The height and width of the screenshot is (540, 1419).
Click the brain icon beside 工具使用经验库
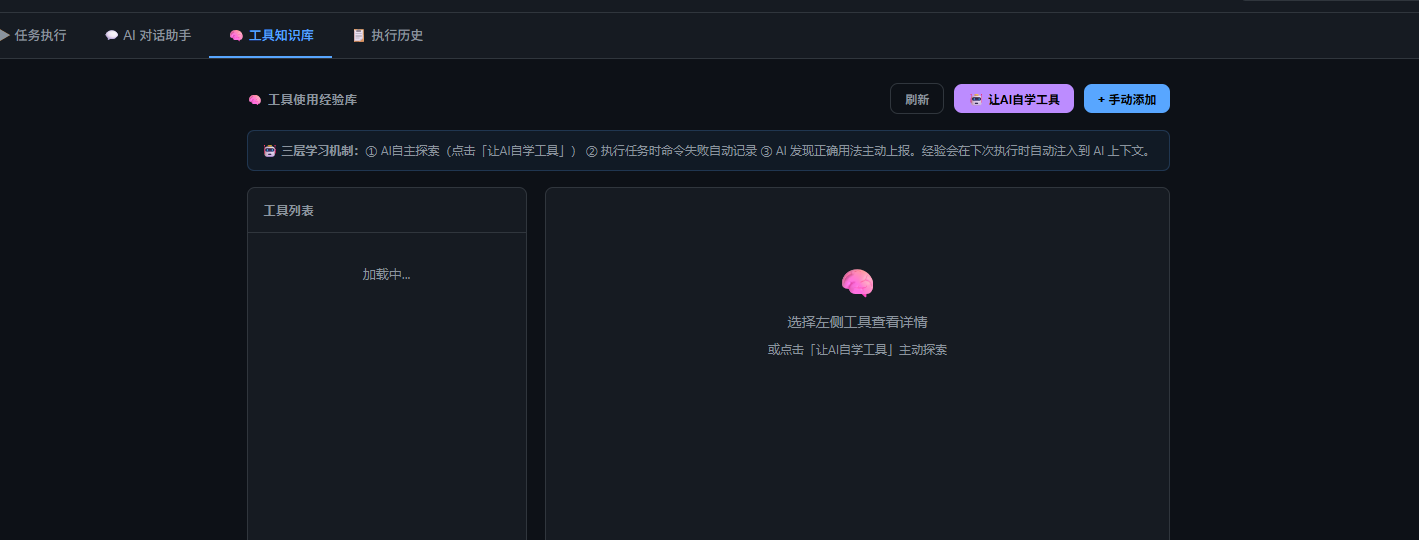255,100
